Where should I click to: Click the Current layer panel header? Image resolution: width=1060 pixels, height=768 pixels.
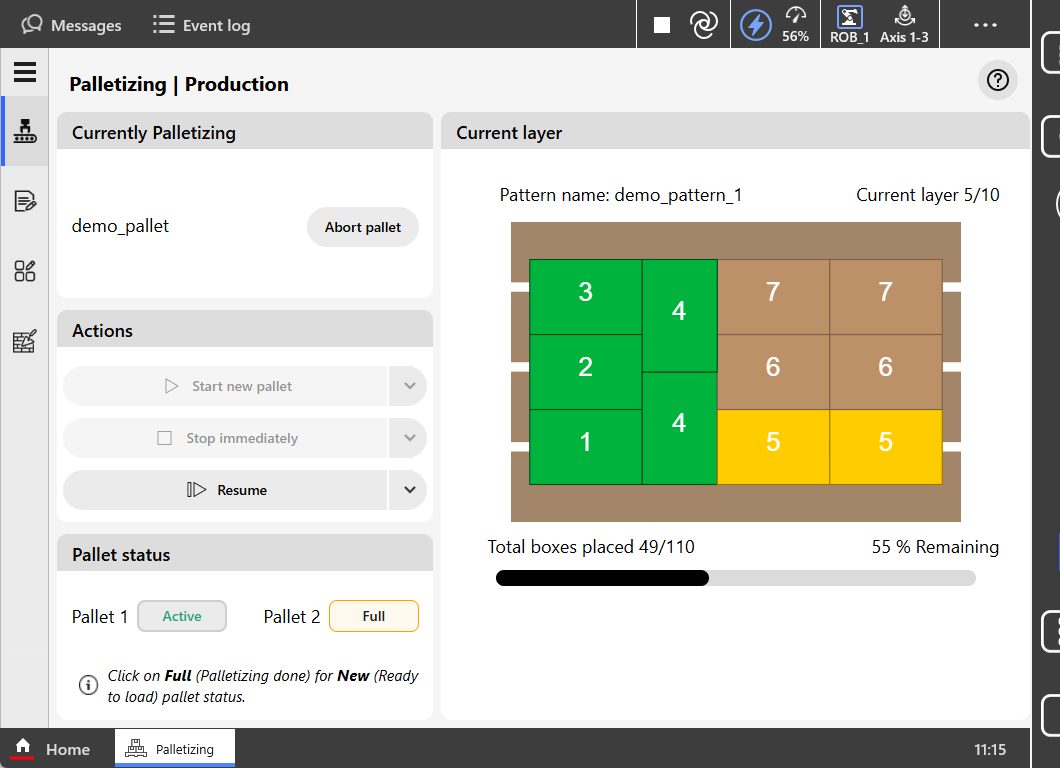[x=736, y=132]
